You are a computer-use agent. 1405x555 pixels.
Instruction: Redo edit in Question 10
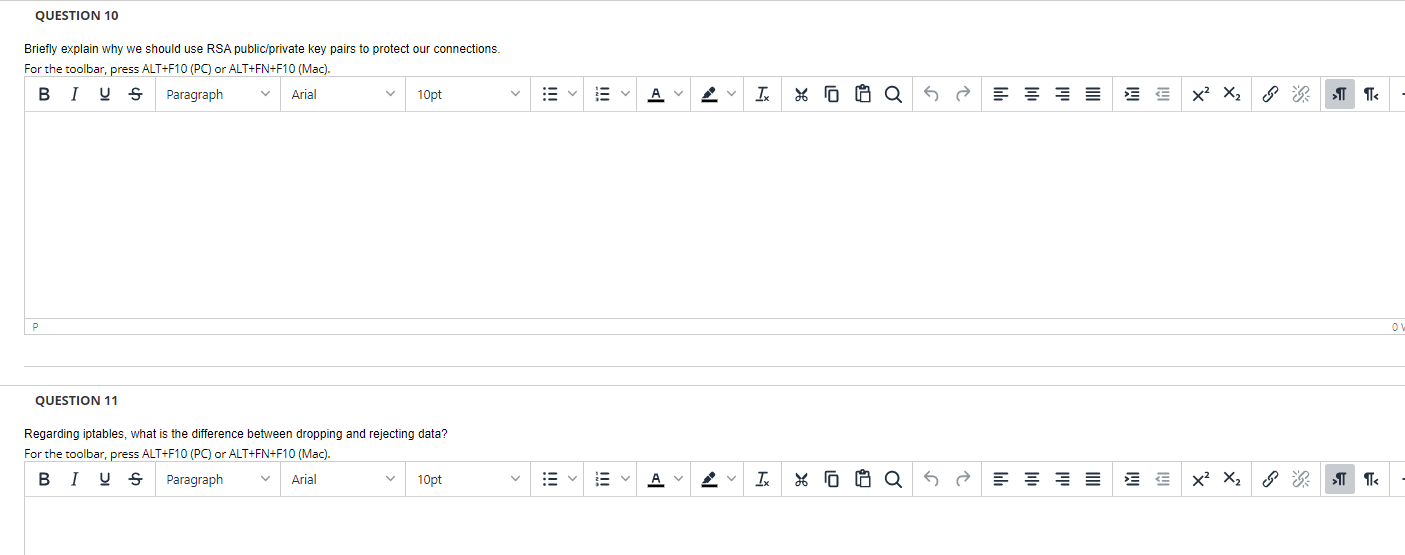(963, 94)
